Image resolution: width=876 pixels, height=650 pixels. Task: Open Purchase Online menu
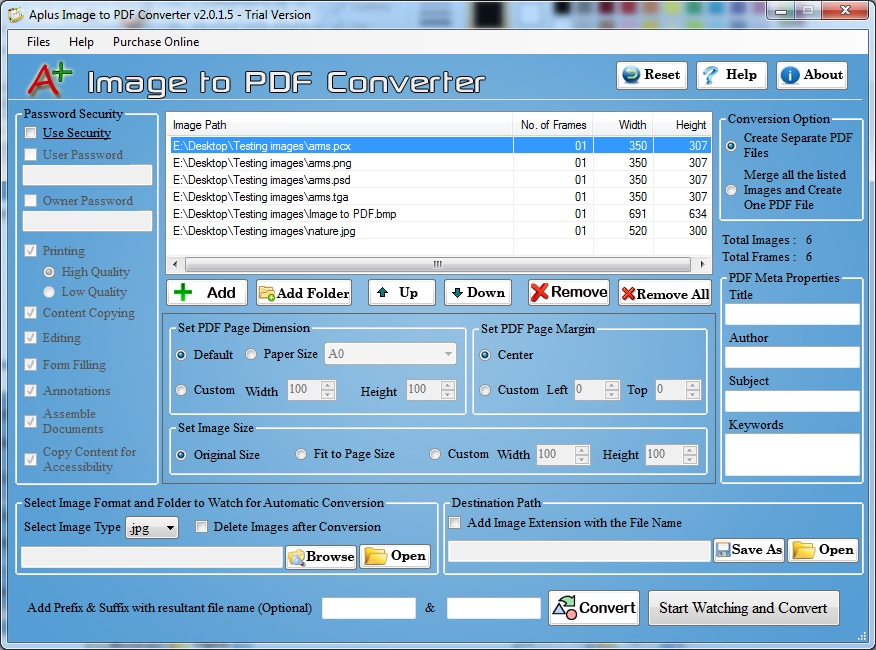(x=156, y=42)
